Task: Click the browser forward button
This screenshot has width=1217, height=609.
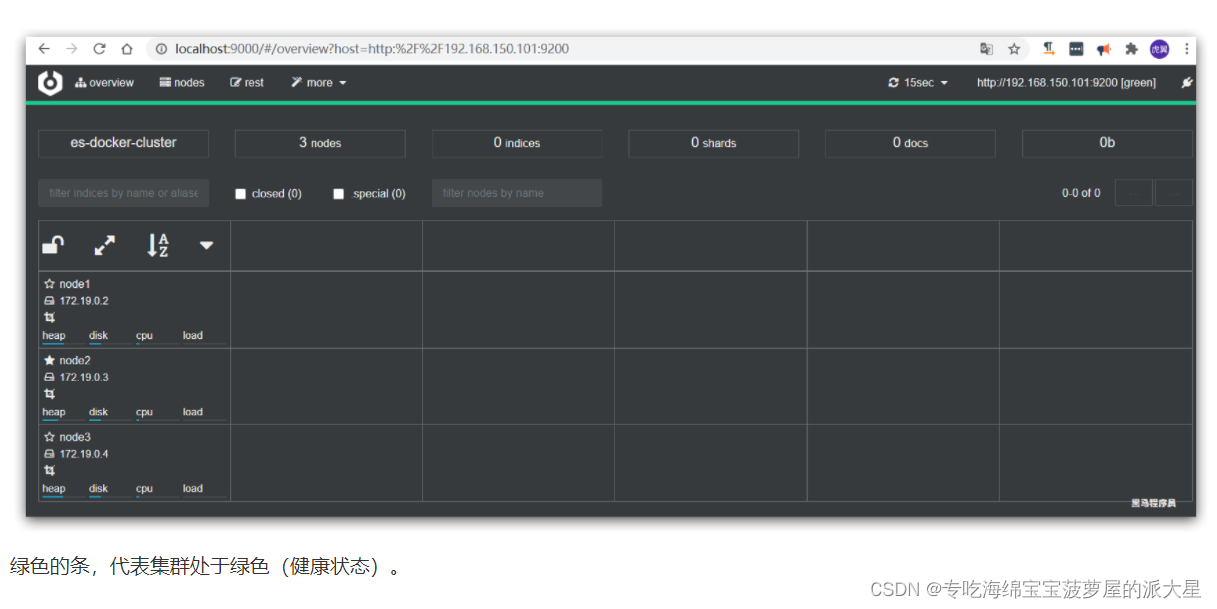Action: point(72,48)
